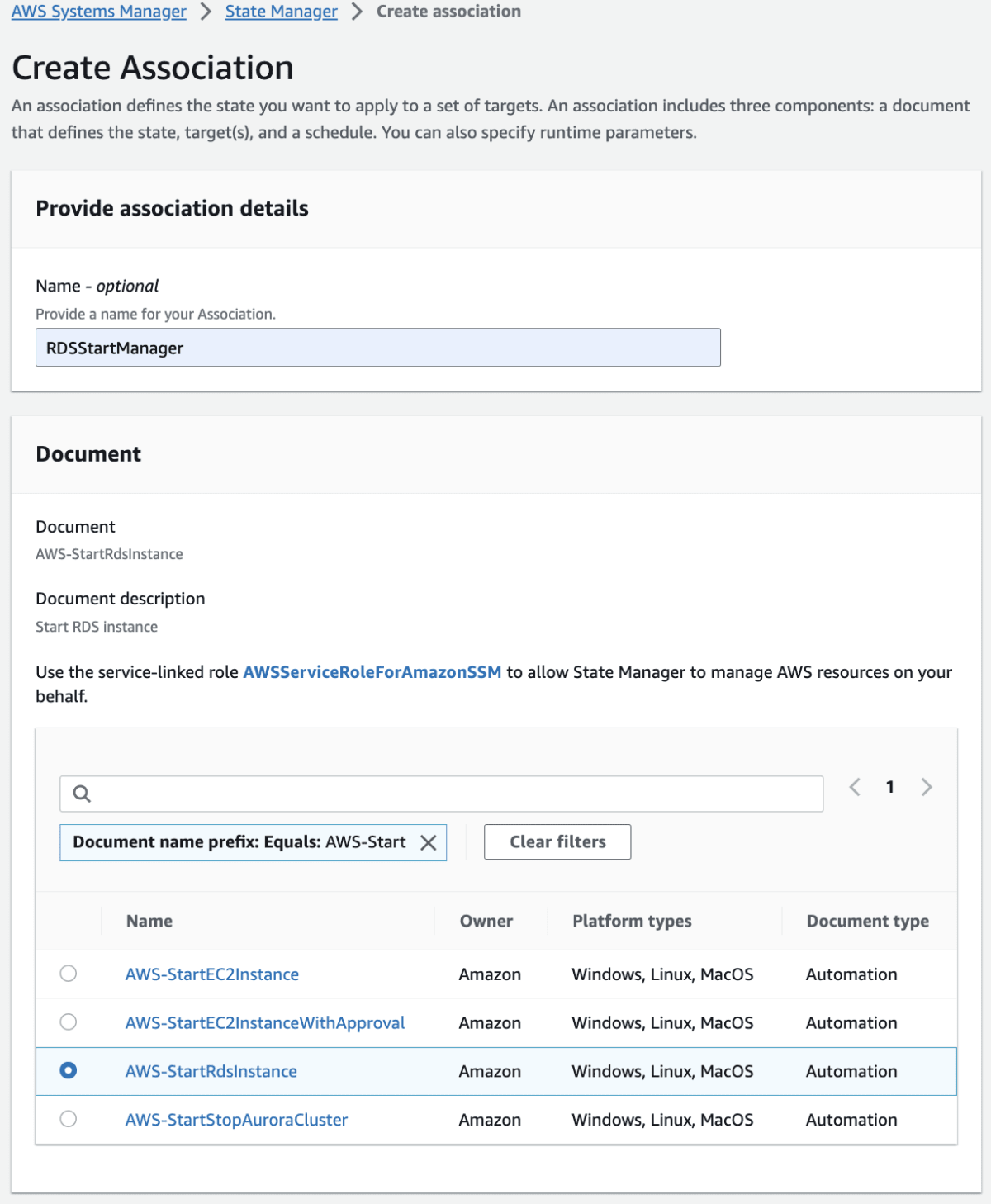Select the AWS-StartRdsInstance radio button

tap(69, 1070)
